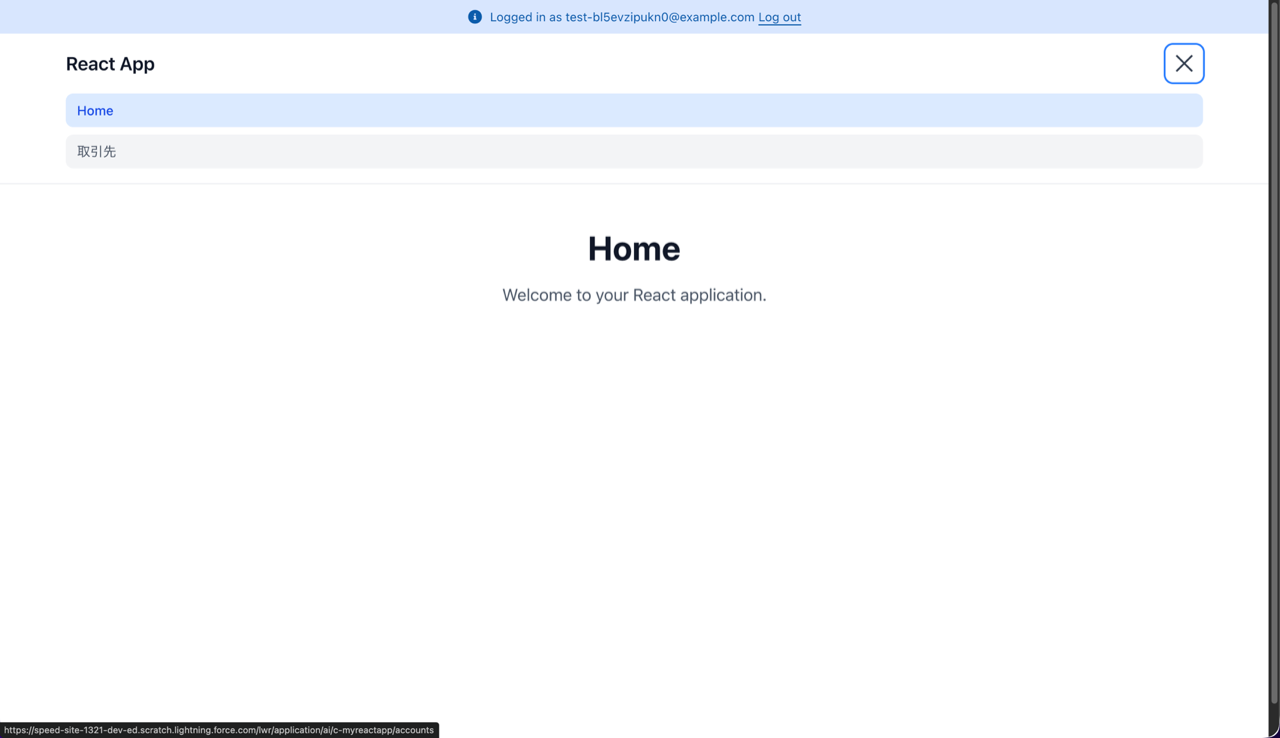The height and width of the screenshot is (738, 1280).
Task: Click the large Home page heading
Action: [x=634, y=249]
